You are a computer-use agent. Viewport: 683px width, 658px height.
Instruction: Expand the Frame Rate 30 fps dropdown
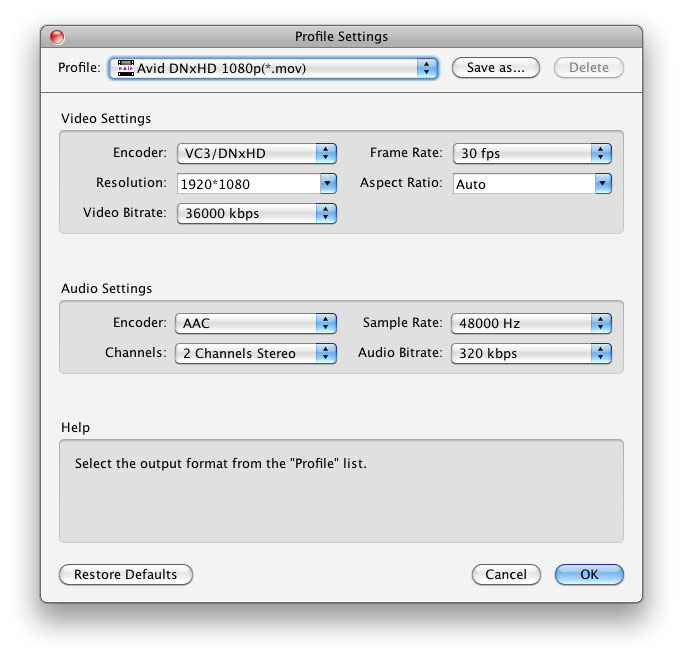[531, 153]
